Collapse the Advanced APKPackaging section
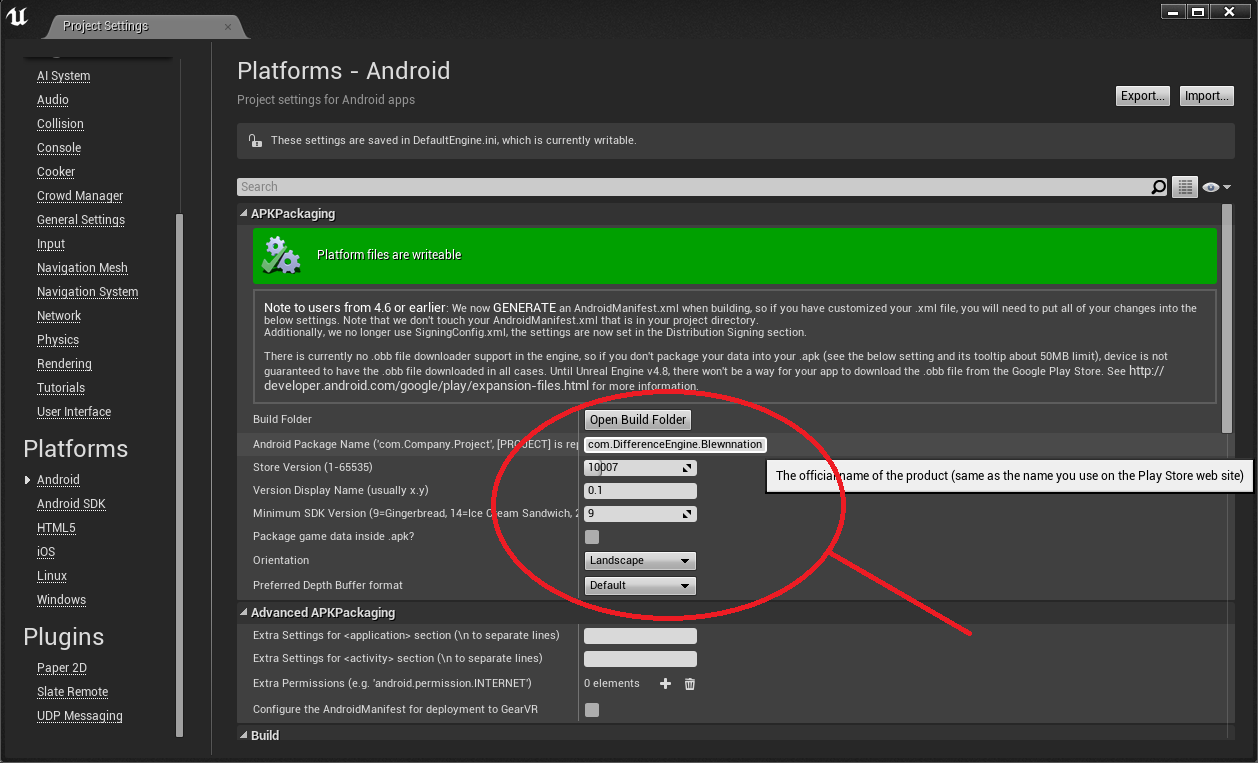 (243, 613)
